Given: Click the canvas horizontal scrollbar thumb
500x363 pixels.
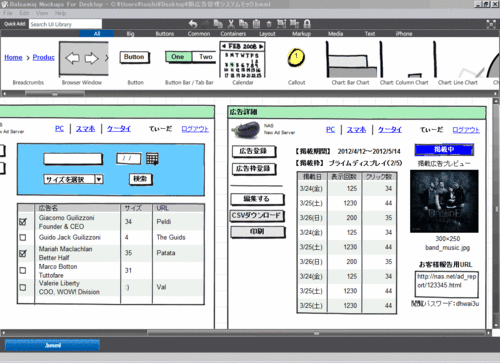Looking at the screenshot, I should (x=316, y=333).
